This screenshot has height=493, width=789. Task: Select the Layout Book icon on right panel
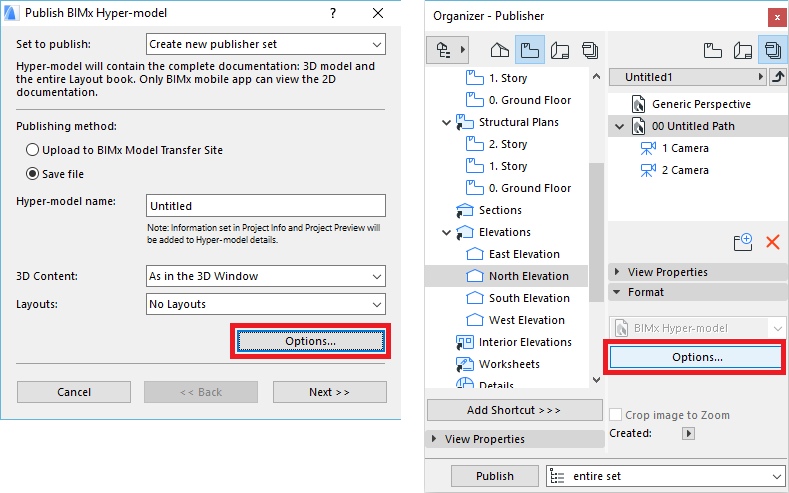tap(743, 50)
